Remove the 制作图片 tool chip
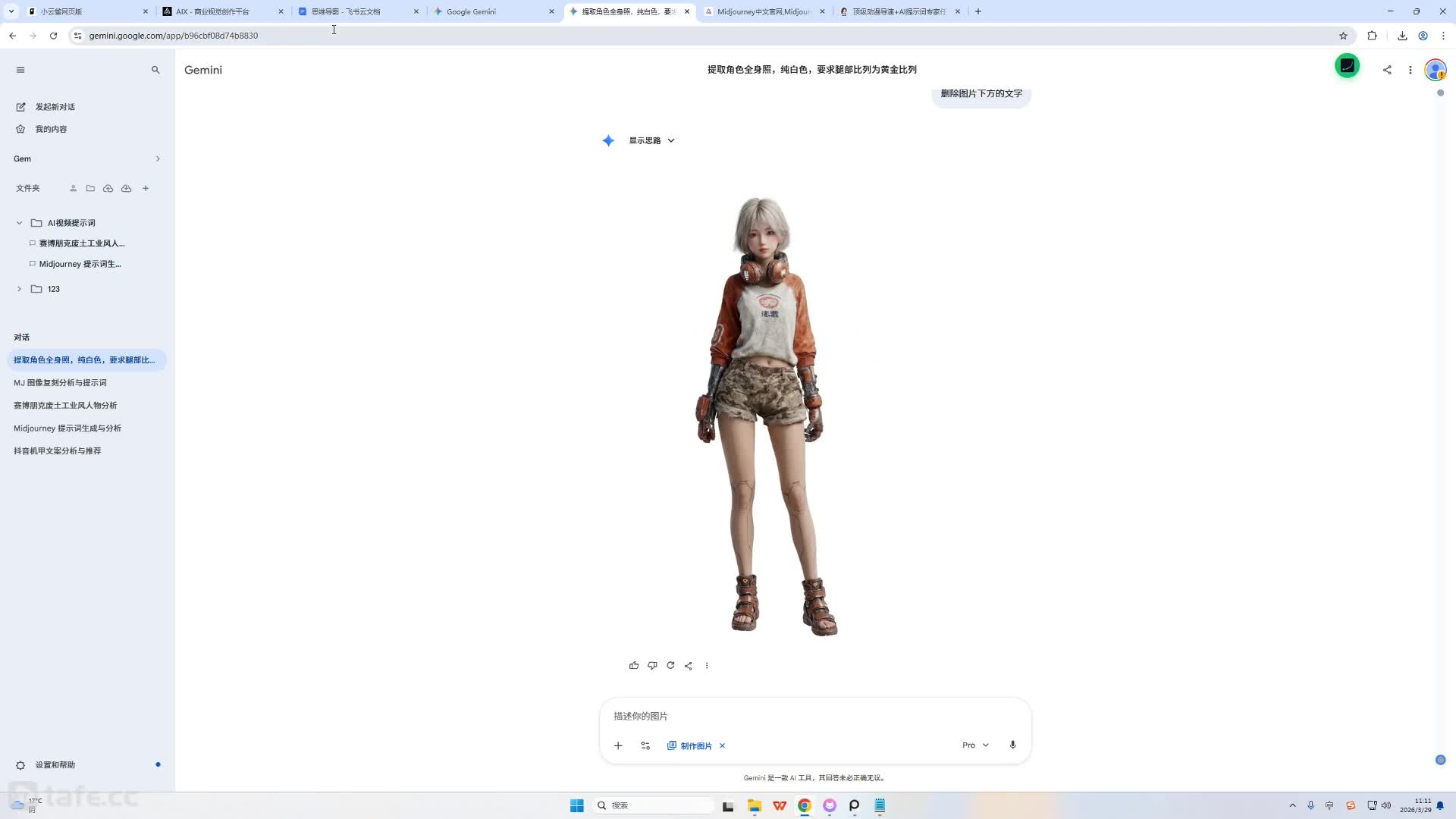This screenshot has height=819, width=1456. (x=722, y=746)
